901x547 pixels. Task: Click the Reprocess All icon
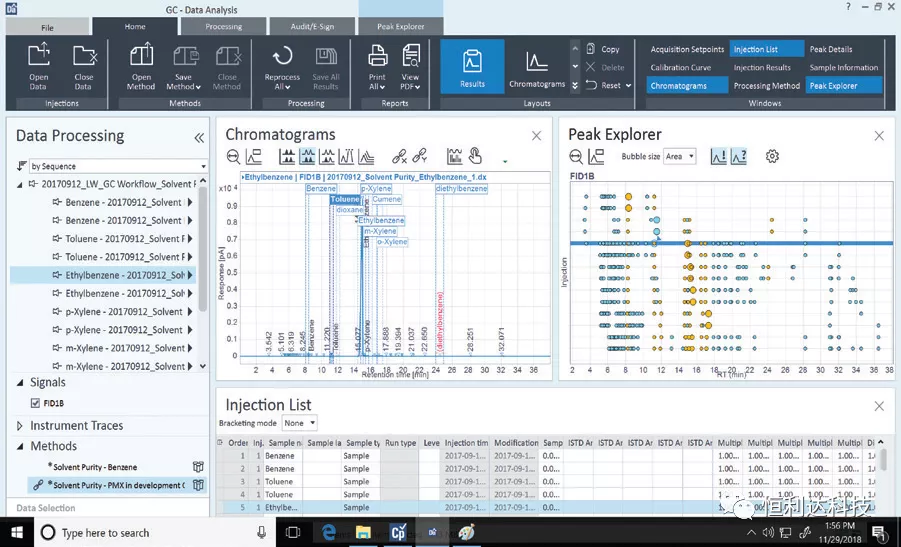282,59
